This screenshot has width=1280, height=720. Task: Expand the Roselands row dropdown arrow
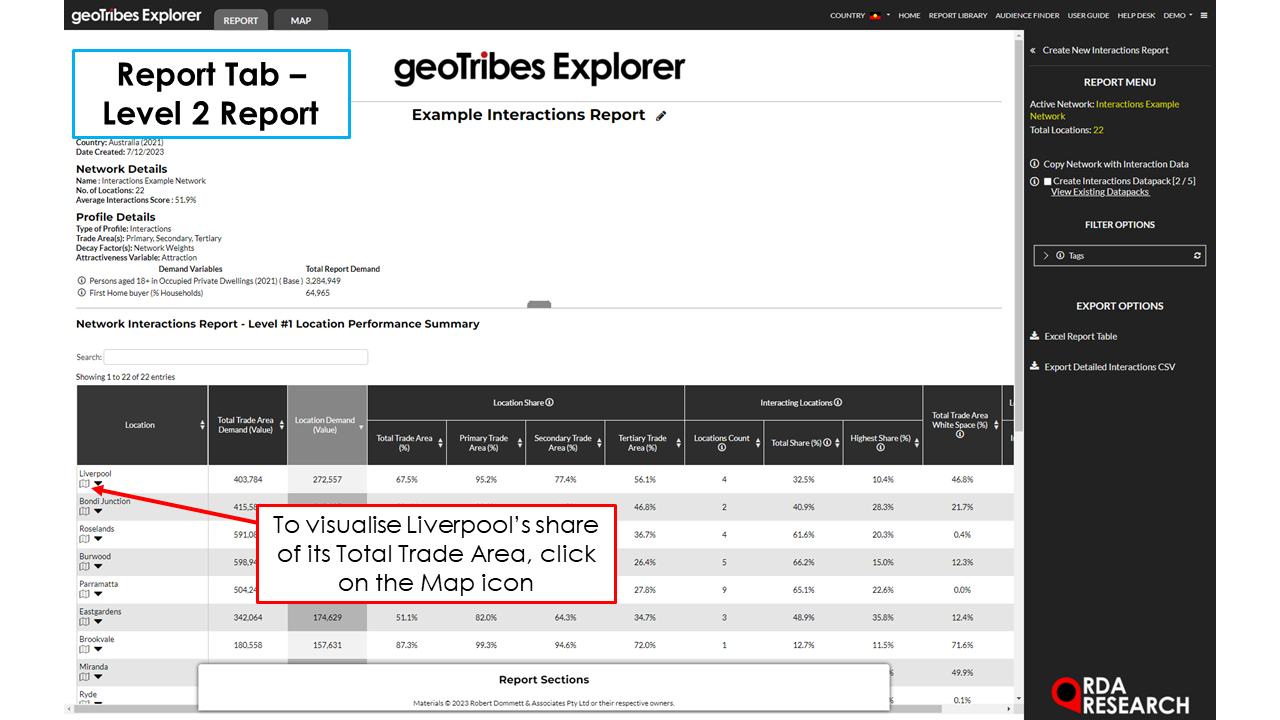[x=98, y=540]
